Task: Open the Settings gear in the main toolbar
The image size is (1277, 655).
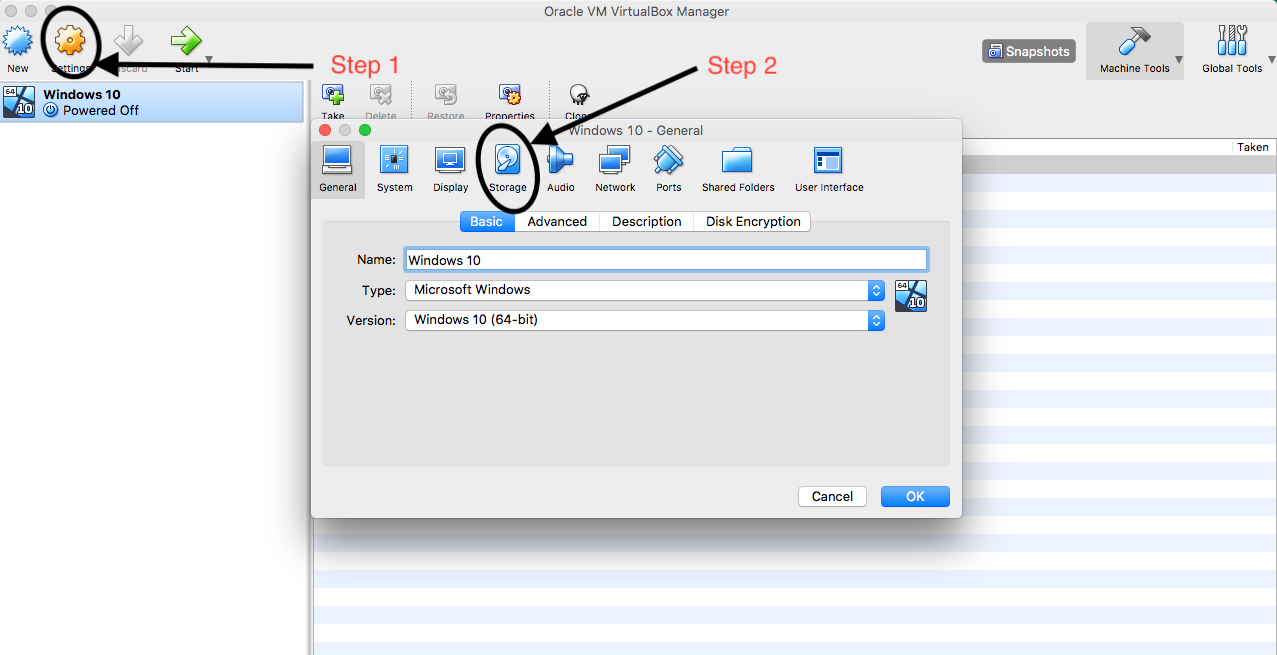Action: [x=70, y=41]
